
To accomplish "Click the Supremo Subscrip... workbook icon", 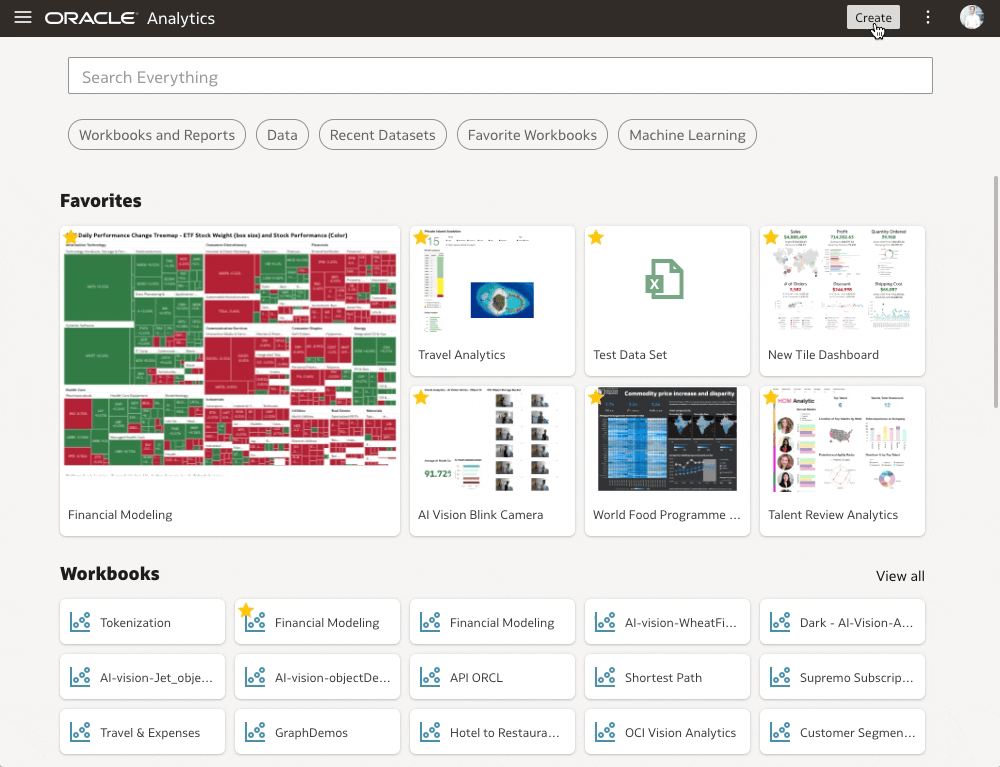I will coord(780,676).
